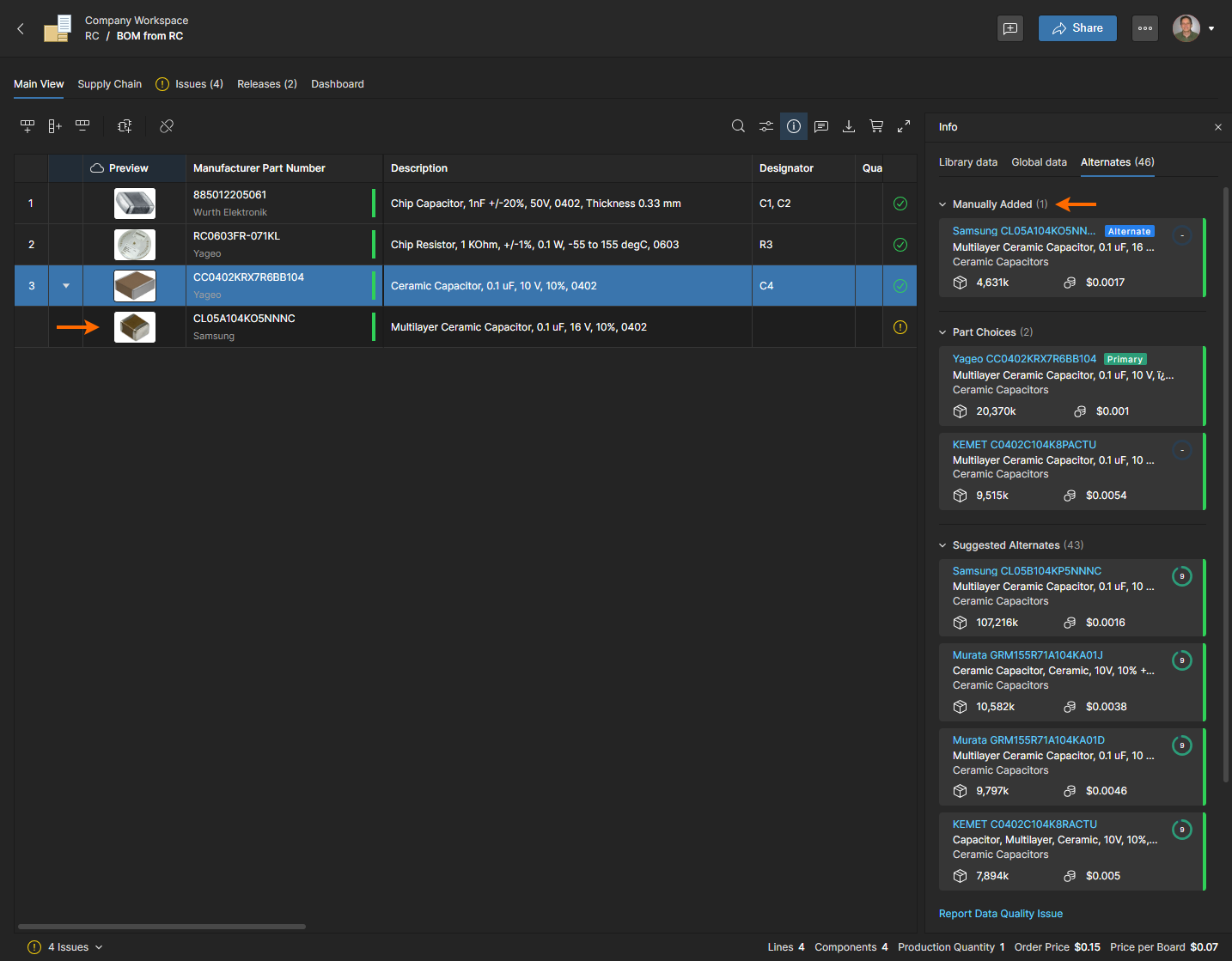Collapse row 3 alternates chevron
Screen dimensions: 1232x961
click(66, 286)
